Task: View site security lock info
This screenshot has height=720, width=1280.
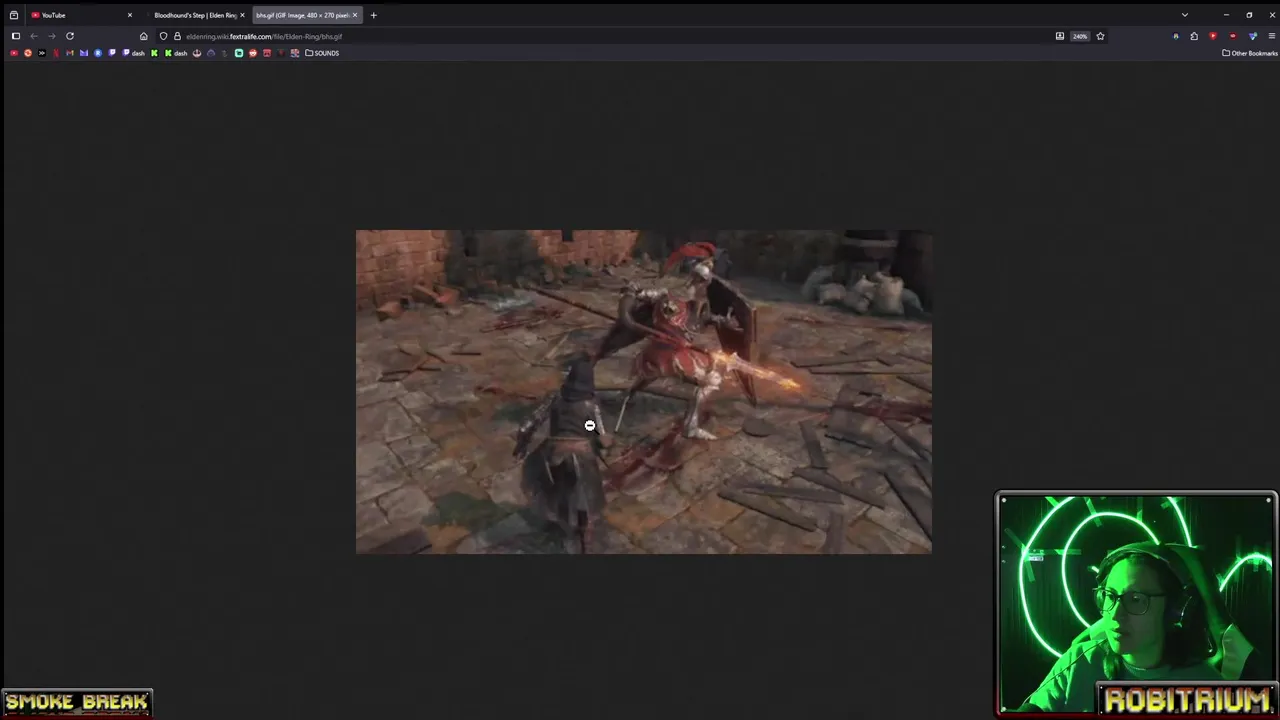Action: [x=177, y=36]
